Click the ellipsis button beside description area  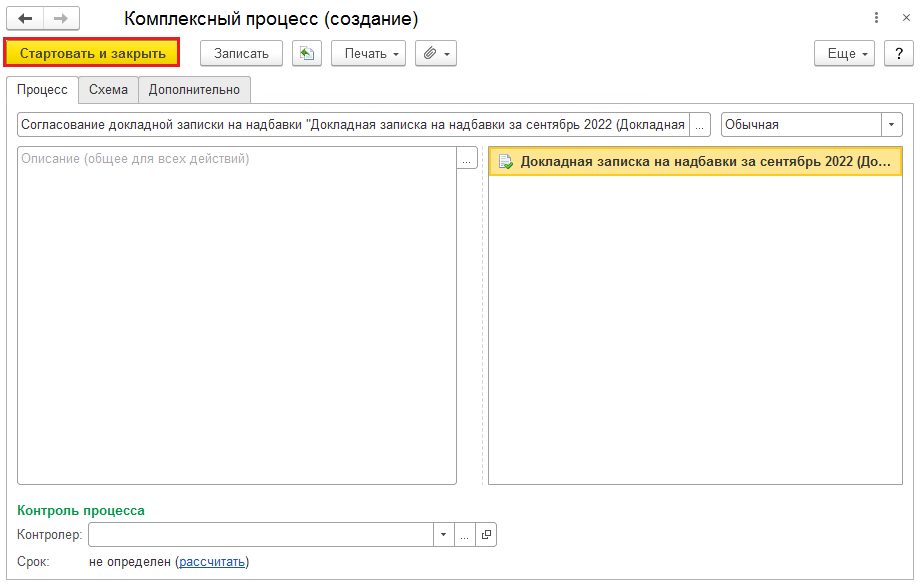tap(467, 158)
